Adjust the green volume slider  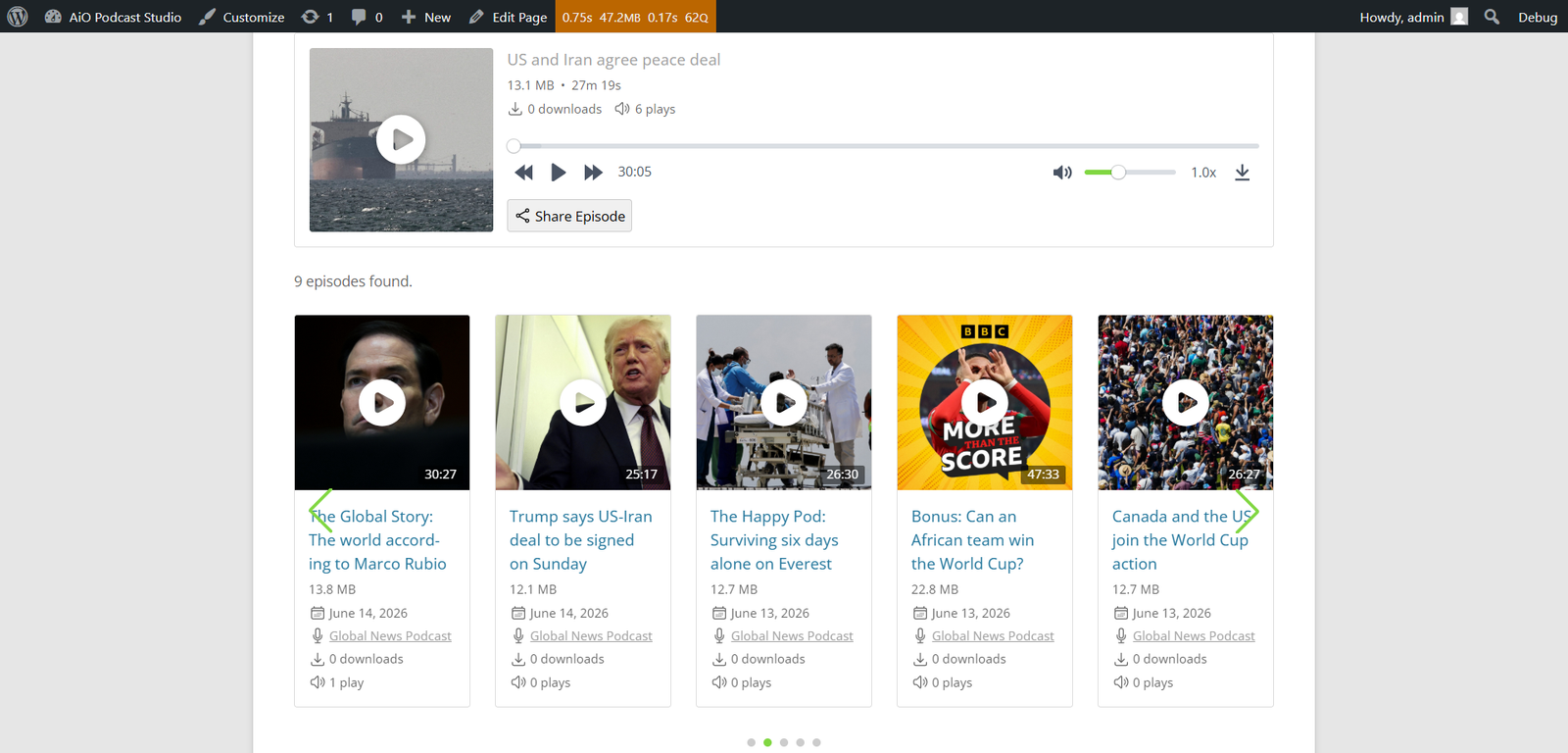coord(1130,173)
